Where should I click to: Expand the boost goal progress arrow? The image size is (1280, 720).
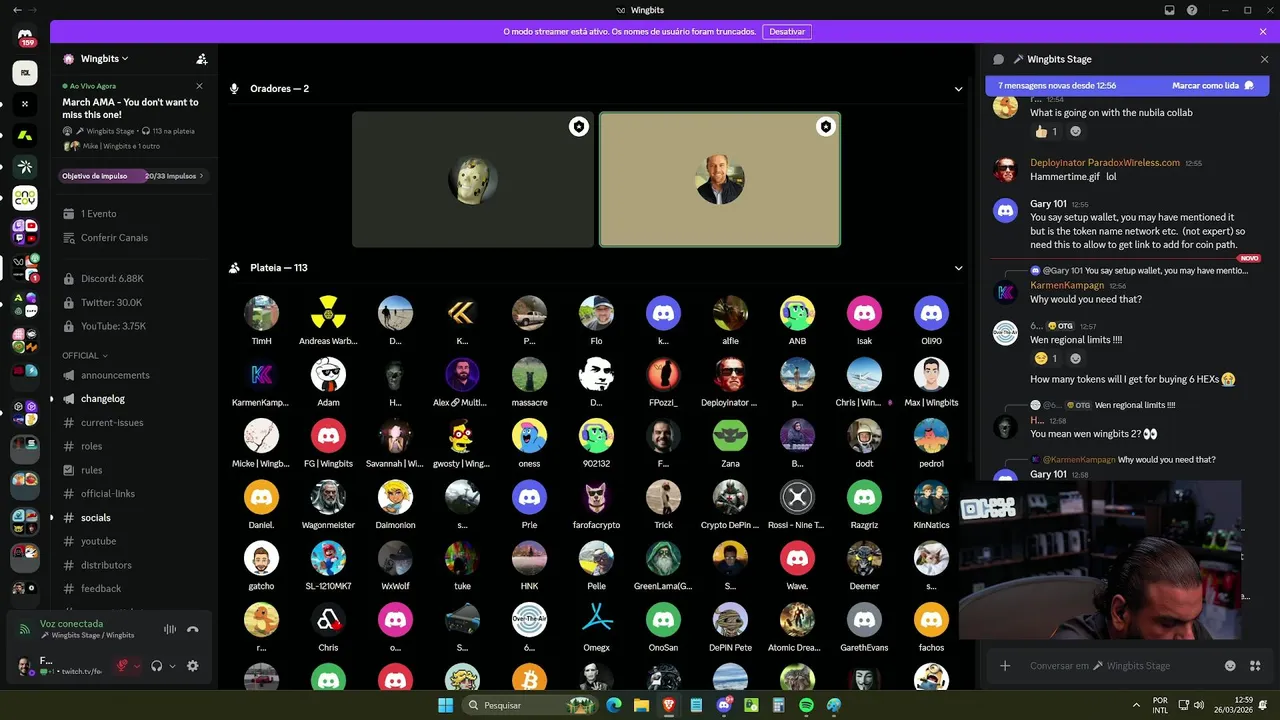(x=202, y=176)
